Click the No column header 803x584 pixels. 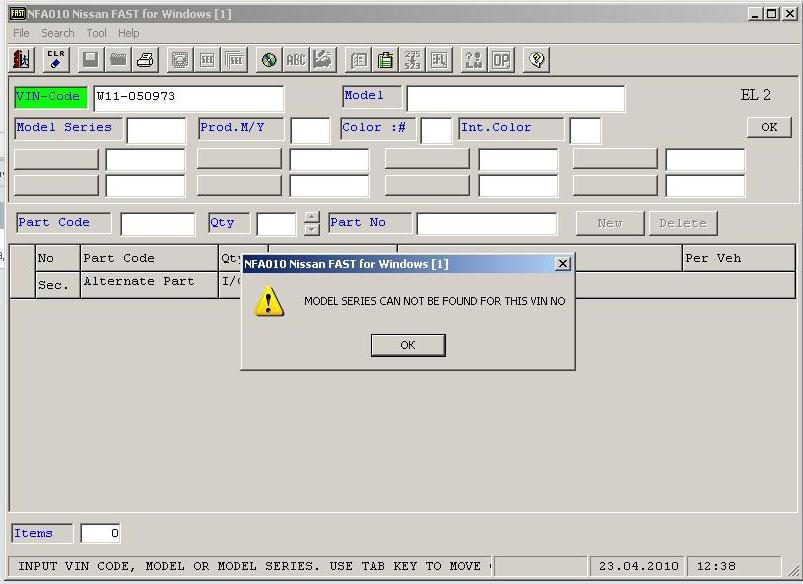click(58, 258)
